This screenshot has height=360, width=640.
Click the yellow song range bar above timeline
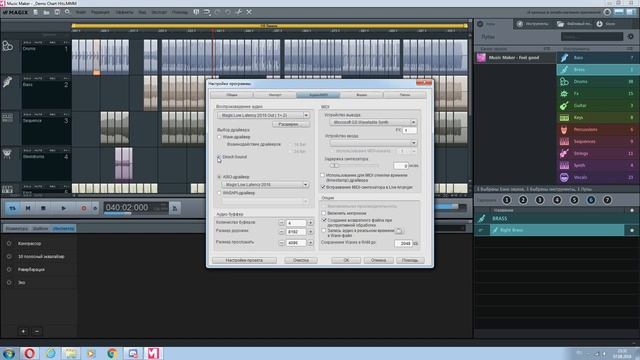pos(269,26)
